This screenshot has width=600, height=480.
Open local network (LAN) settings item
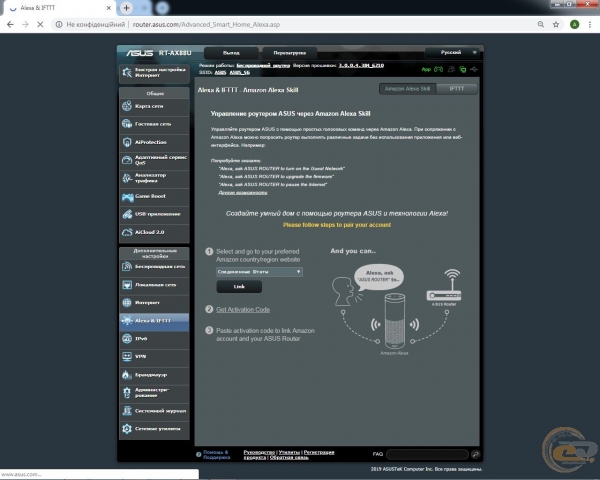click(x=154, y=285)
